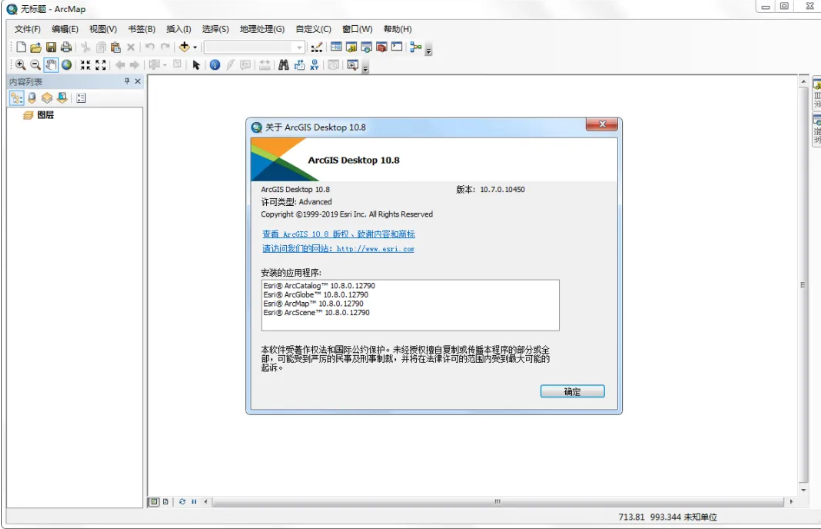Expand Tools toolbar options arrow
This screenshot has width=821, height=529.
(x=365, y=69)
